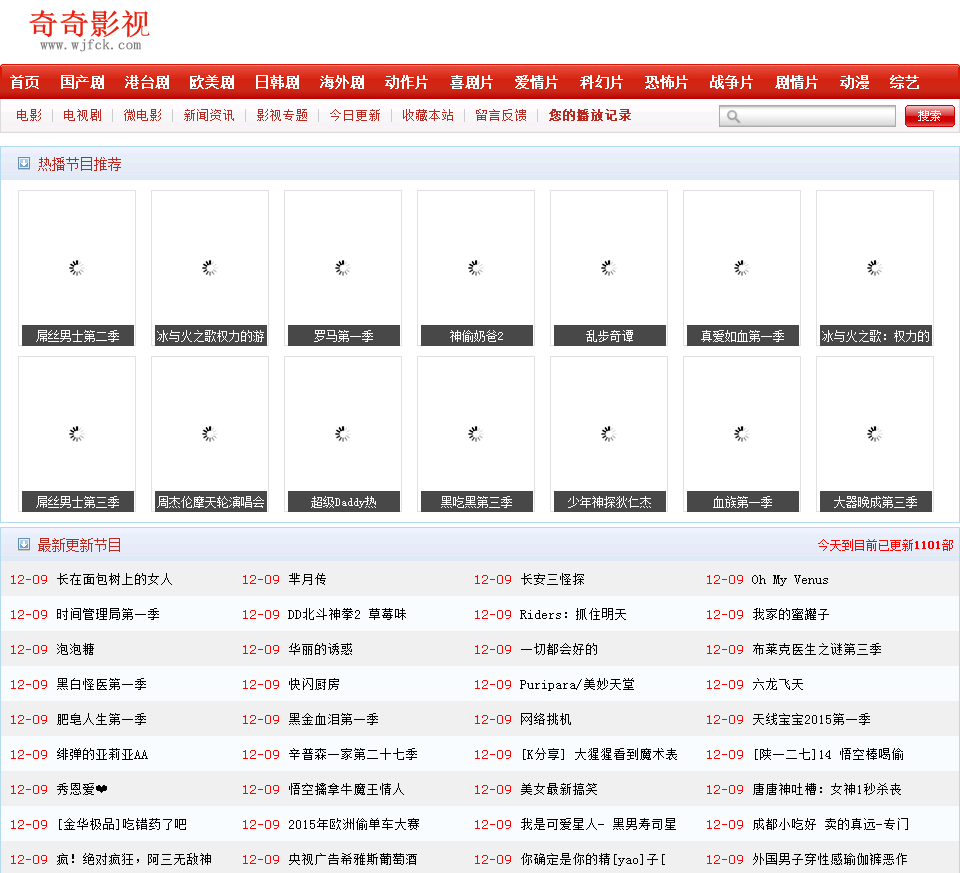This screenshot has width=960, height=873.
Task: Open the 泡泡糖 entry
Action: (x=75, y=649)
